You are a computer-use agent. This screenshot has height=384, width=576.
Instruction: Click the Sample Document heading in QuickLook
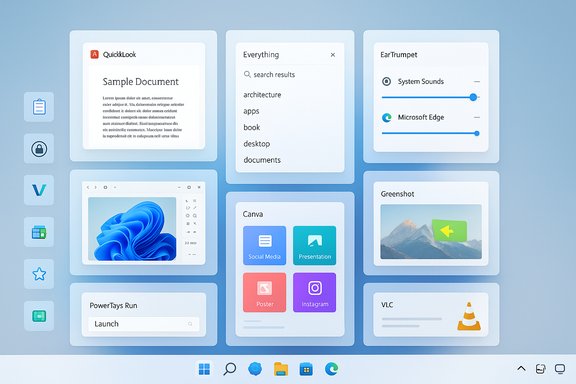pos(140,82)
